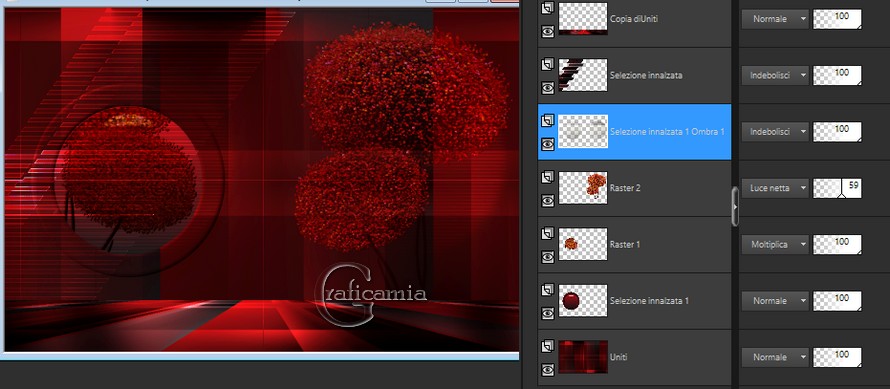Click layer type icon of Uniti
Image resolution: width=890 pixels, height=389 pixels.
point(547,346)
